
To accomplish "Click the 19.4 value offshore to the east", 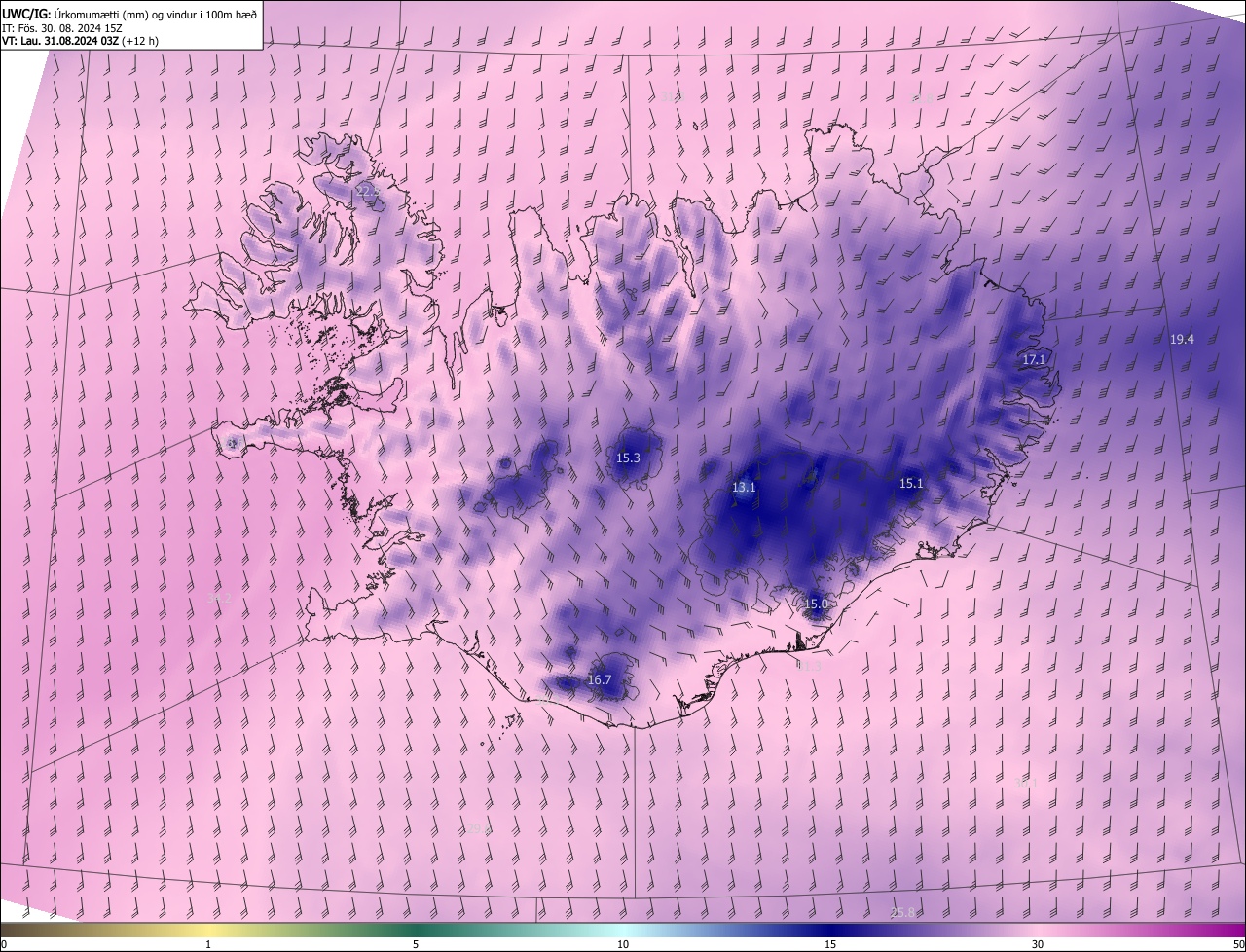I will coord(1182,339).
